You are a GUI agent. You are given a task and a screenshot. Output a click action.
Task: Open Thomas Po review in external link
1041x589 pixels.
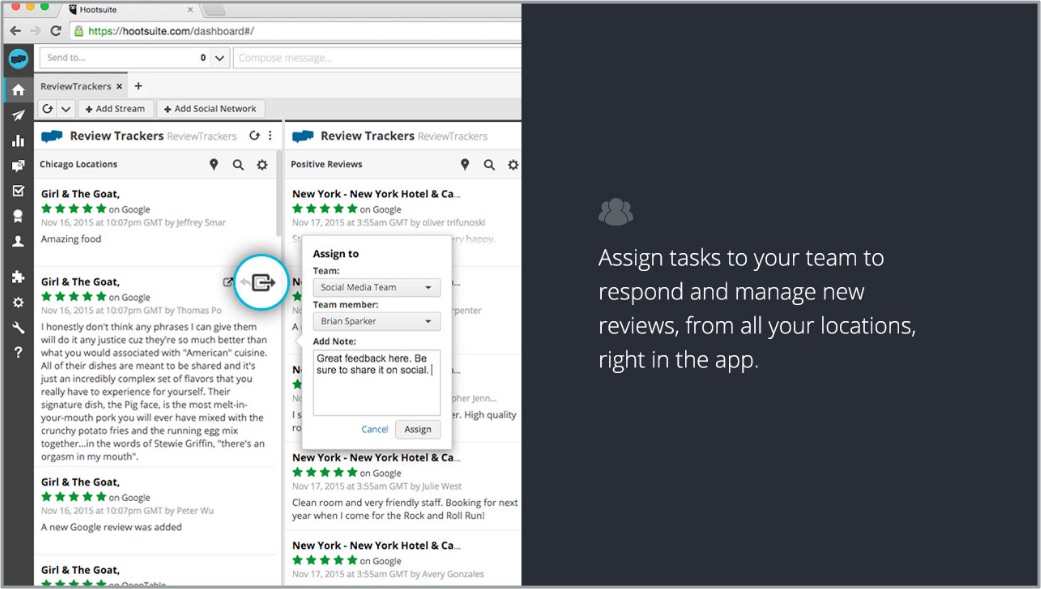point(228,282)
